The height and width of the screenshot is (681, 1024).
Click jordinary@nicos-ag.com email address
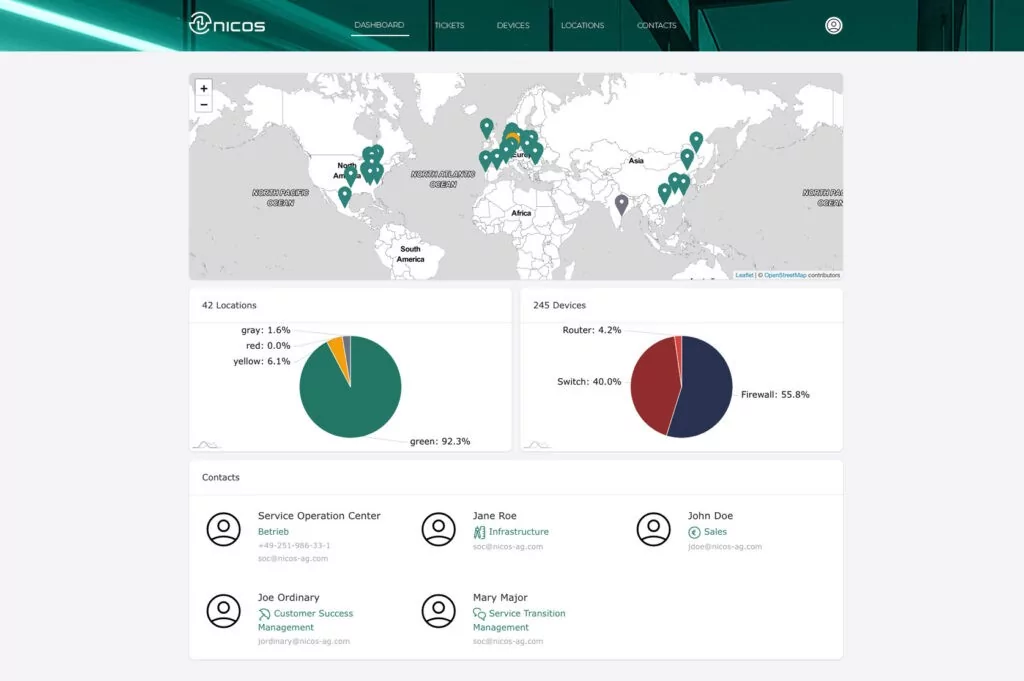(x=304, y=641)
